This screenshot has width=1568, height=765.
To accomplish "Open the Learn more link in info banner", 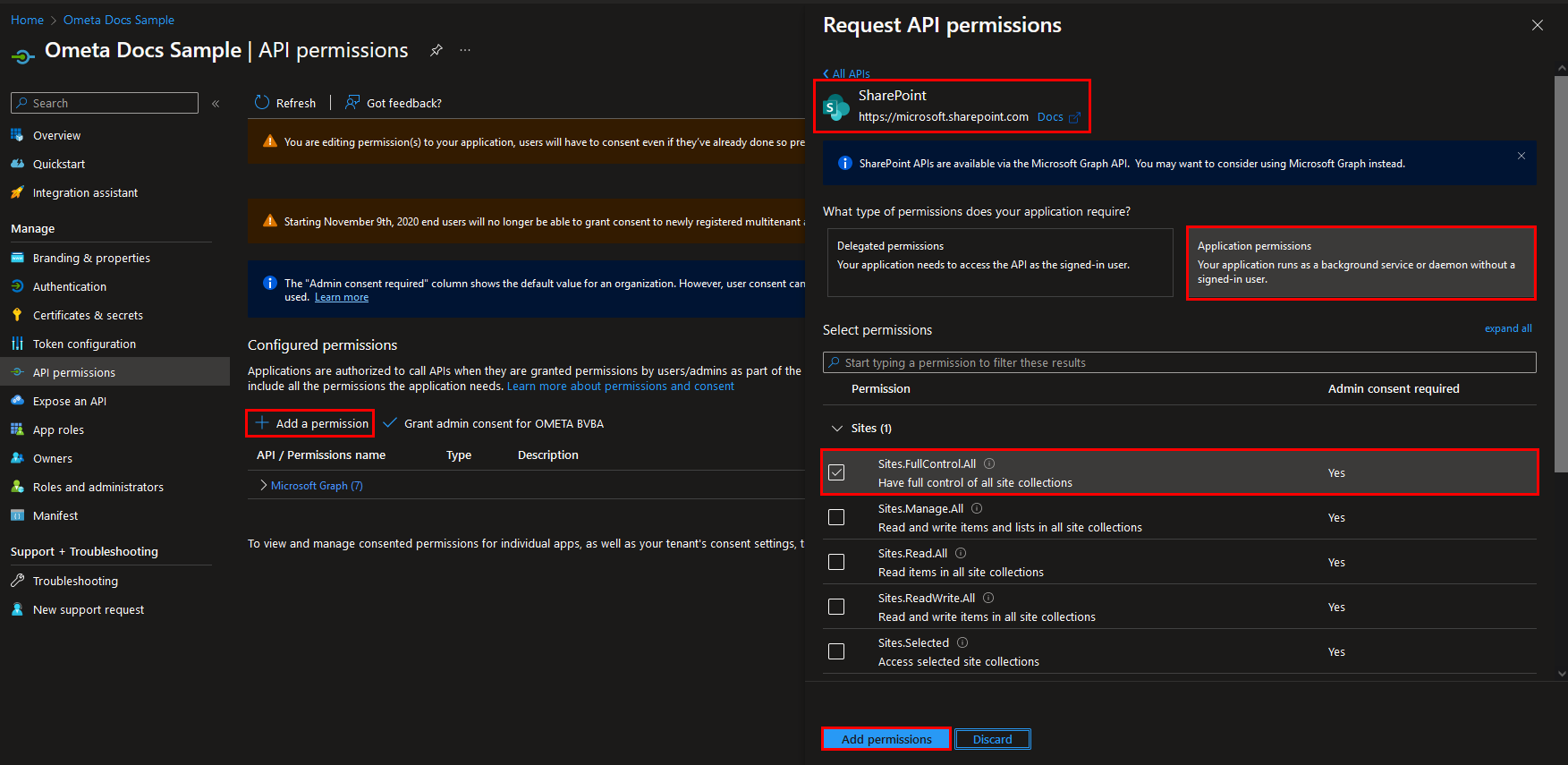I will point(342,297).
